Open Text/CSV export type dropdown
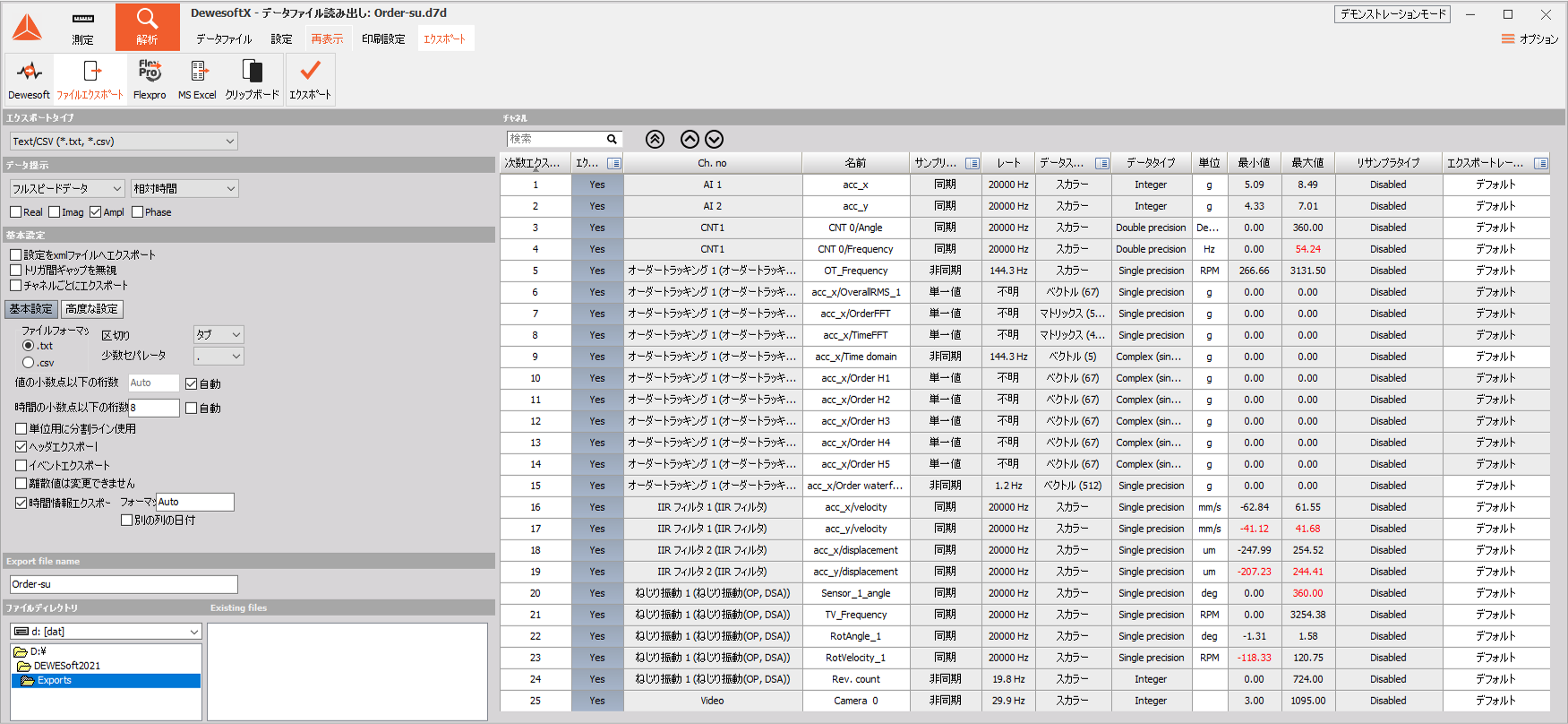This screenshot has height=724, width=1568. point(124,142)
